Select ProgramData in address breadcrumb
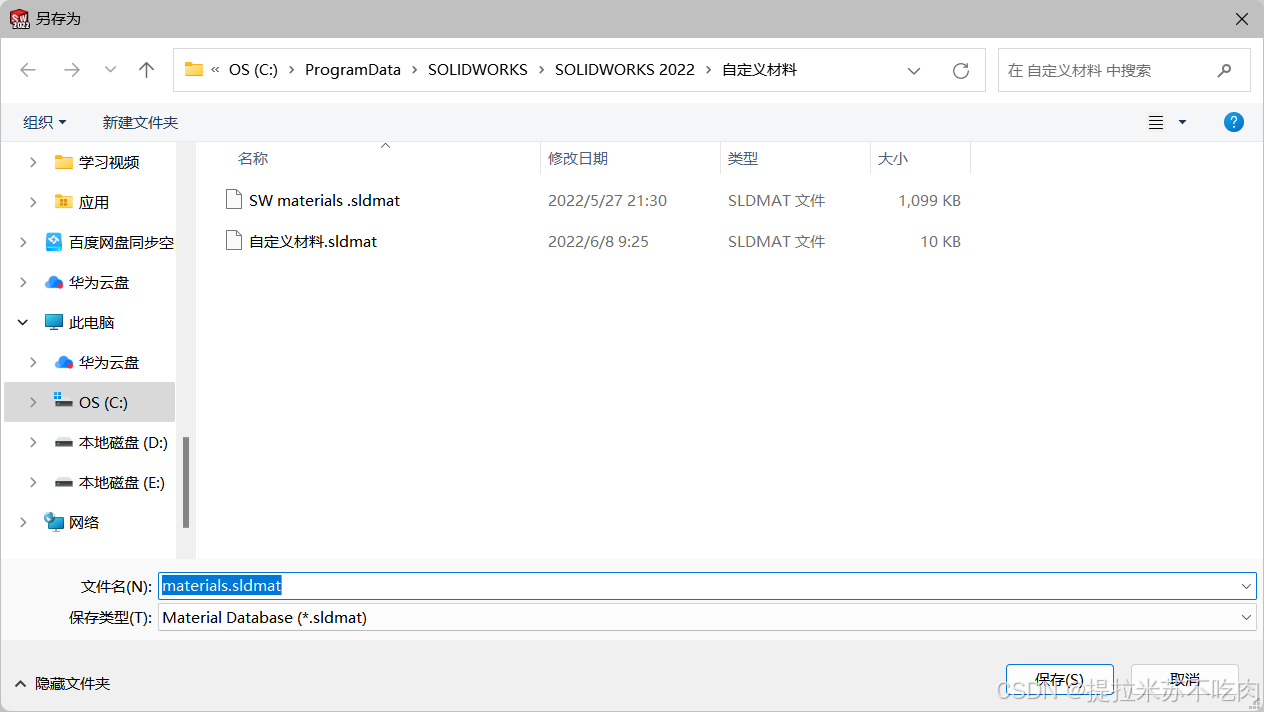The image size is (1264, 712). (x=353, y=70)
